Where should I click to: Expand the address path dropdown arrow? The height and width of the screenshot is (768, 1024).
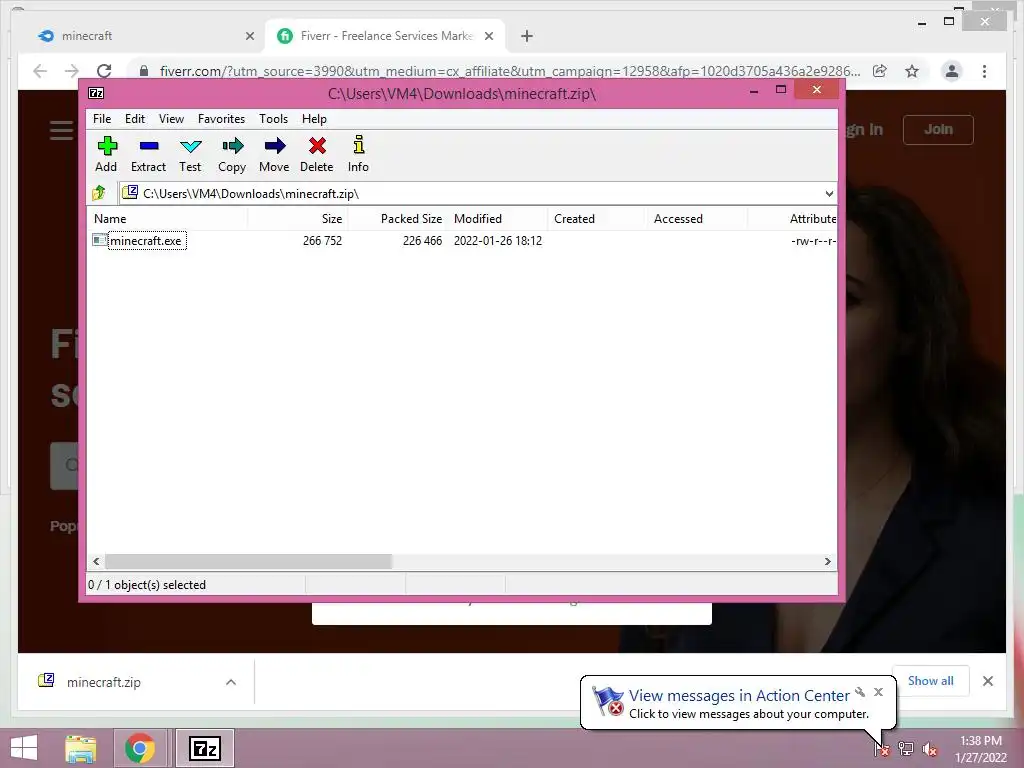[x=829, y=193]
